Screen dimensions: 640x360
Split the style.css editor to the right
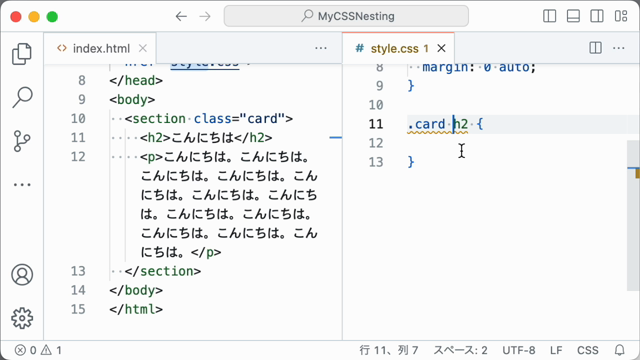[x=596, y=48]
